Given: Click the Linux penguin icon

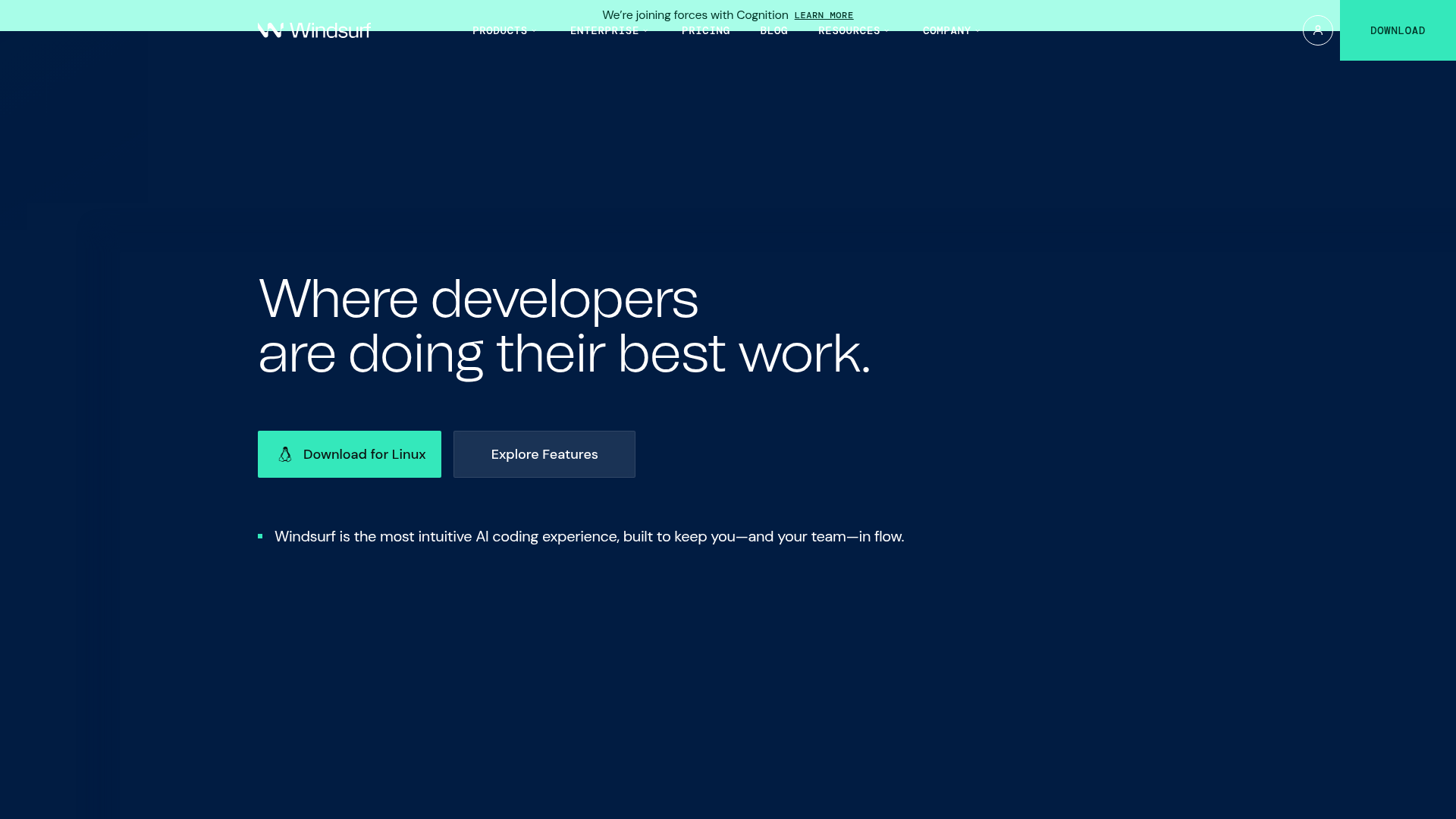Looking at the screenshot, I should point(285,454).
